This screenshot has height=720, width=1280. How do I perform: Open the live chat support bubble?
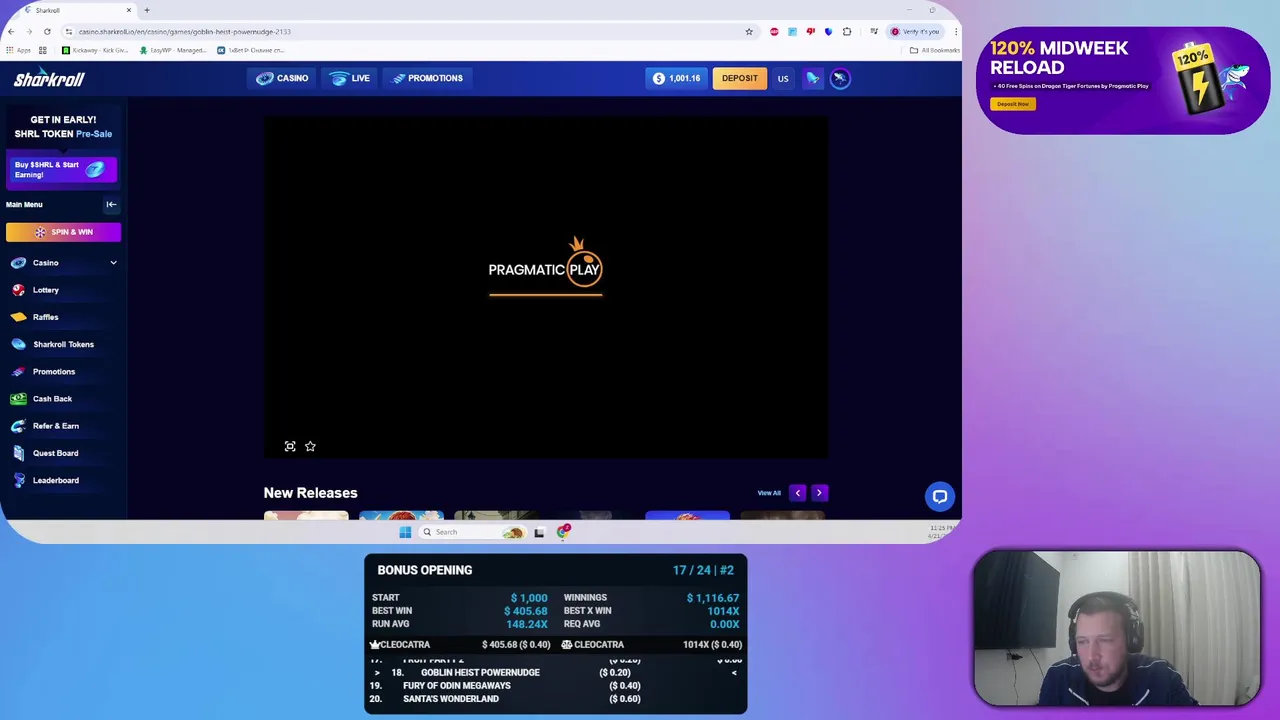pos(940,496)
